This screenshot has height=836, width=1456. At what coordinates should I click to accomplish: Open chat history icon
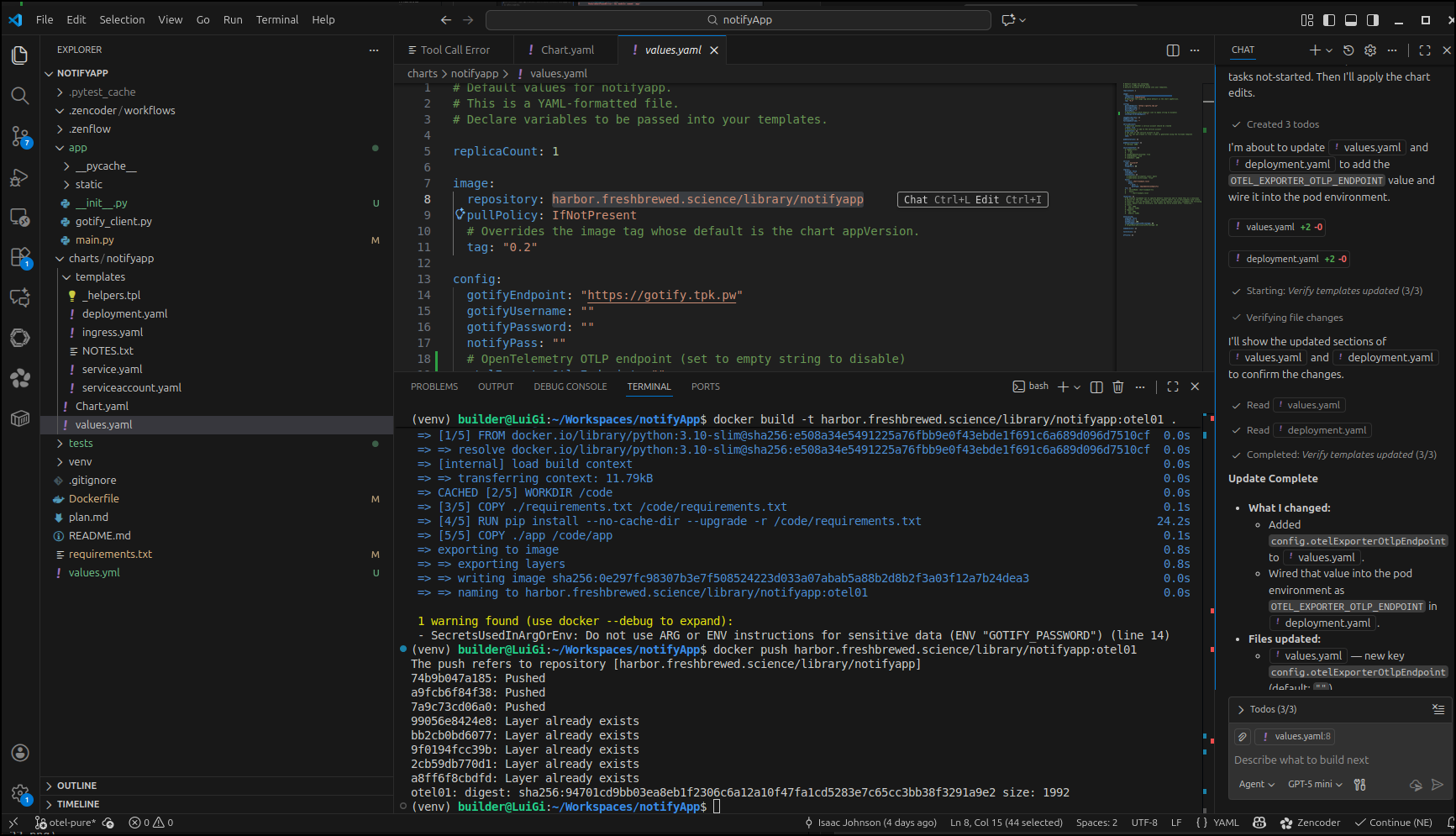click(1348, 50)
